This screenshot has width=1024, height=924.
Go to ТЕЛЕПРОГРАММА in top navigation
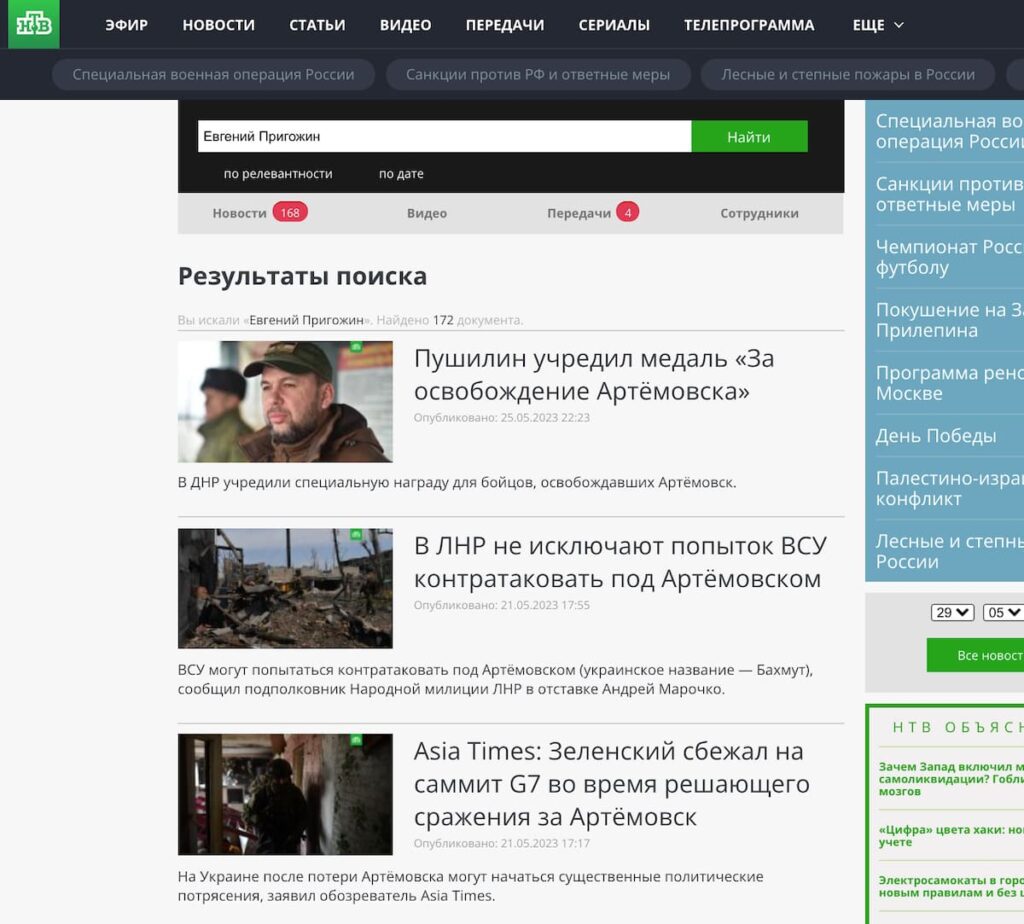tap(749, 25)
